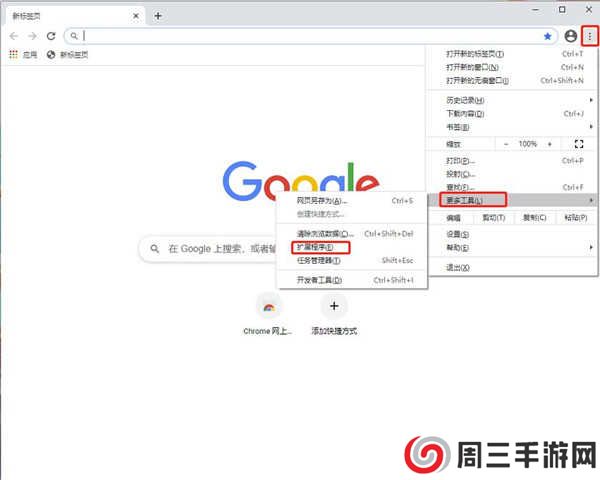Click 添加快捷方式 add shortcut button
Image resolution: width=600 pixels, height=480 pixels.
point(334,306)
